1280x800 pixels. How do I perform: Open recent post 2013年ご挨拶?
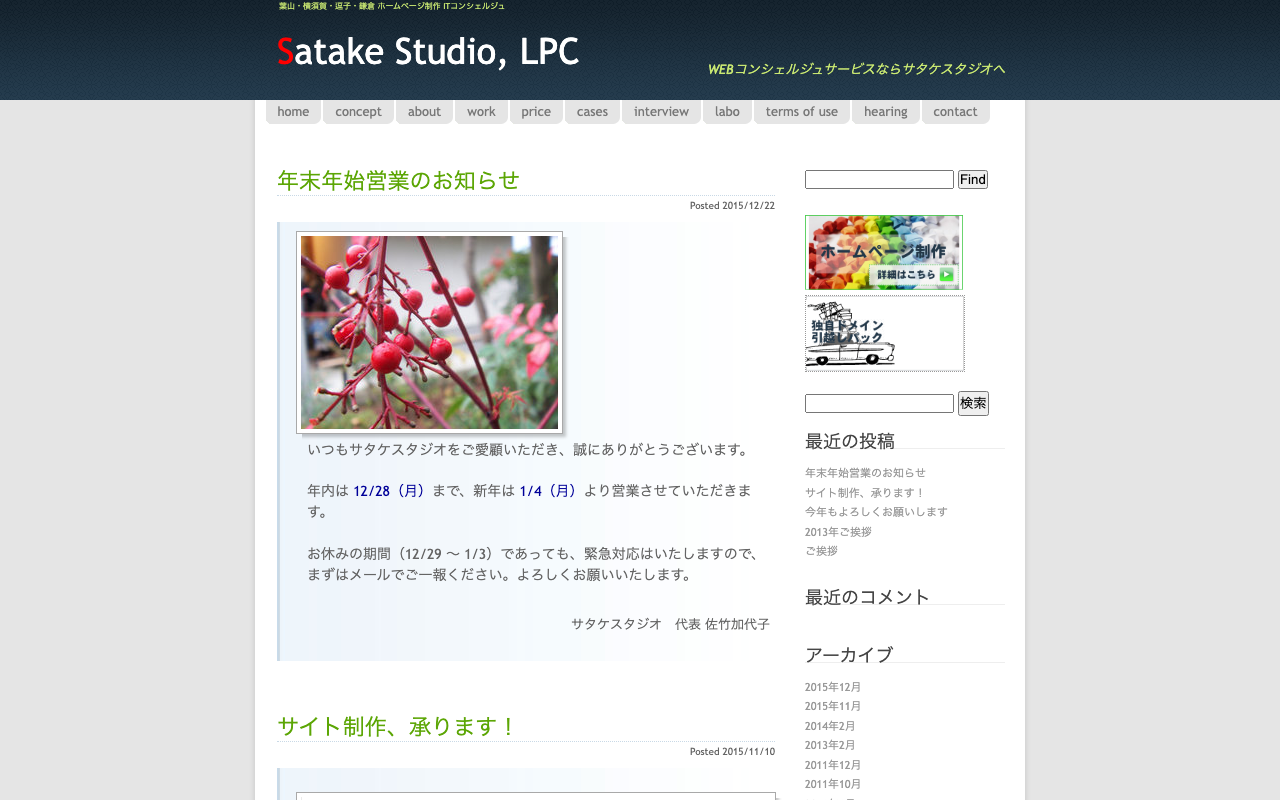[x=838, y=532]
